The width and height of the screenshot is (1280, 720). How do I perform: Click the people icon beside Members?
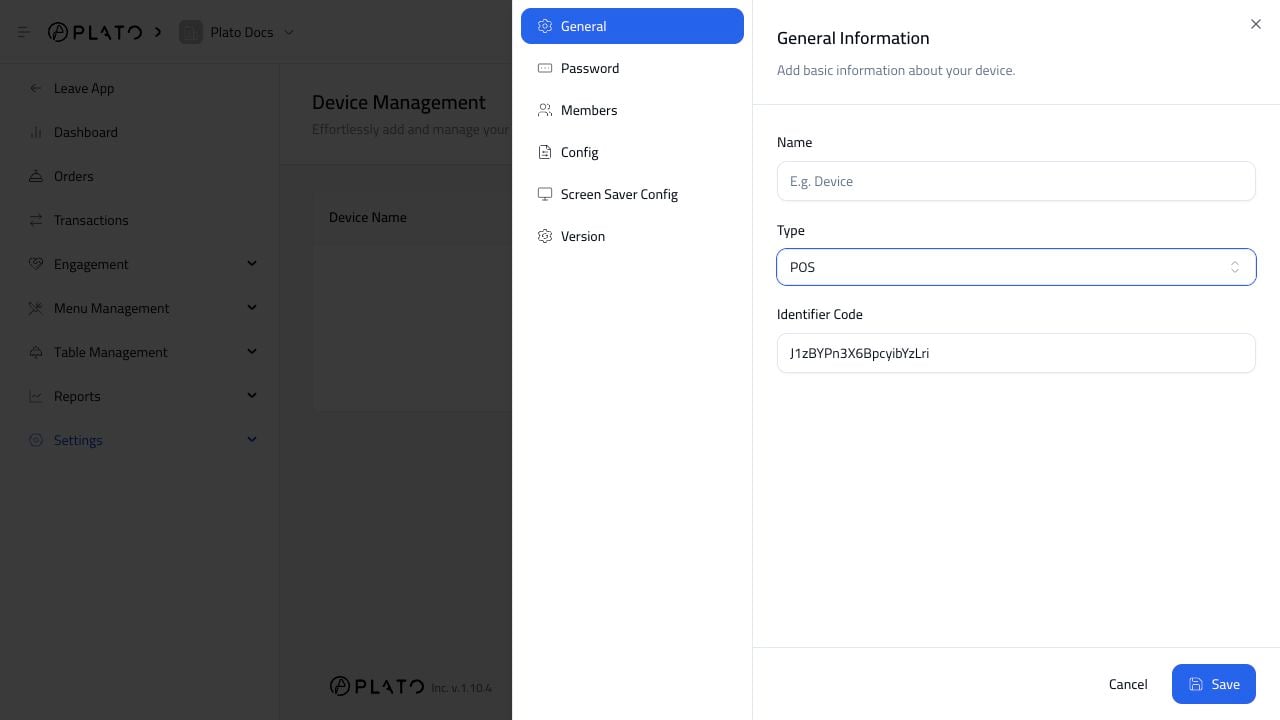[545, 110]
